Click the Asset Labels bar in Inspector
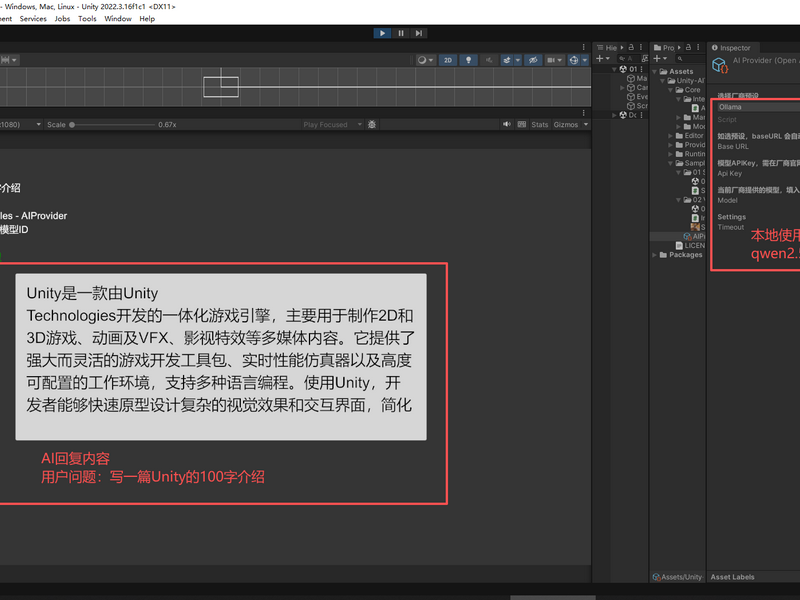Screen dimensions: 800x600 [x=754, y=577]
